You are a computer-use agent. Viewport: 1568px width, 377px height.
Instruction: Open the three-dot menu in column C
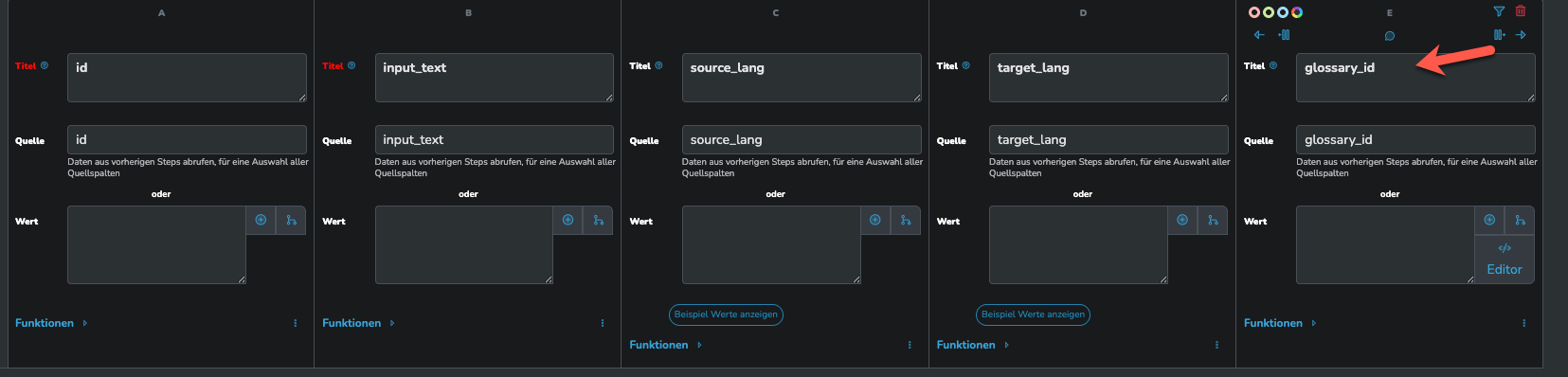pyautogui.click(x=910, y=345)
